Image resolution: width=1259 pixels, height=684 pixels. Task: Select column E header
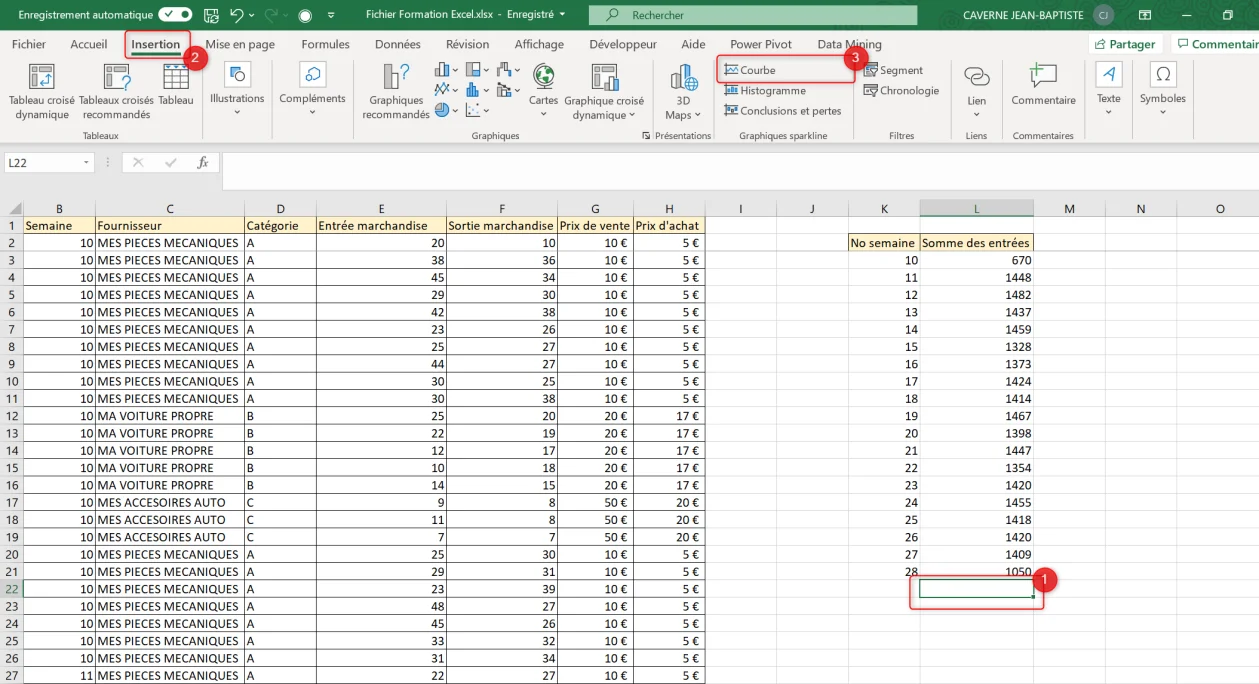click(x=381, y=208)
